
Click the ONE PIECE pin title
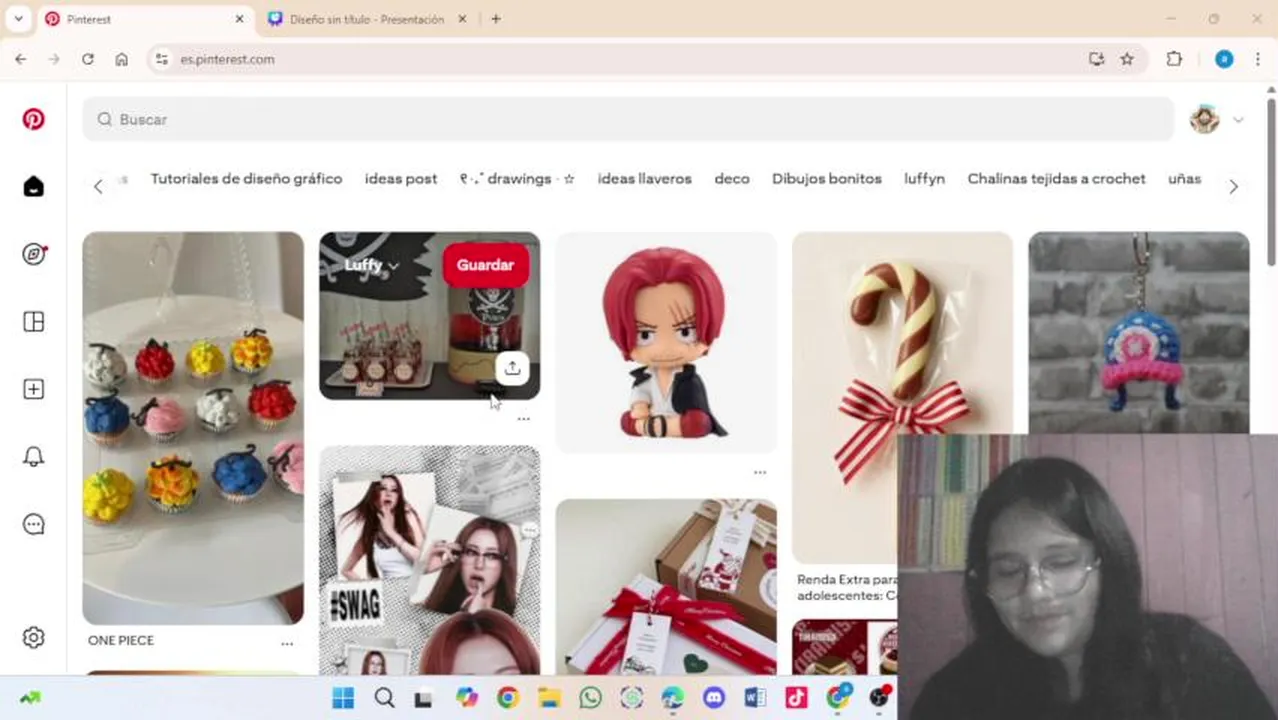pyautogui.click(x=121, y=640)
